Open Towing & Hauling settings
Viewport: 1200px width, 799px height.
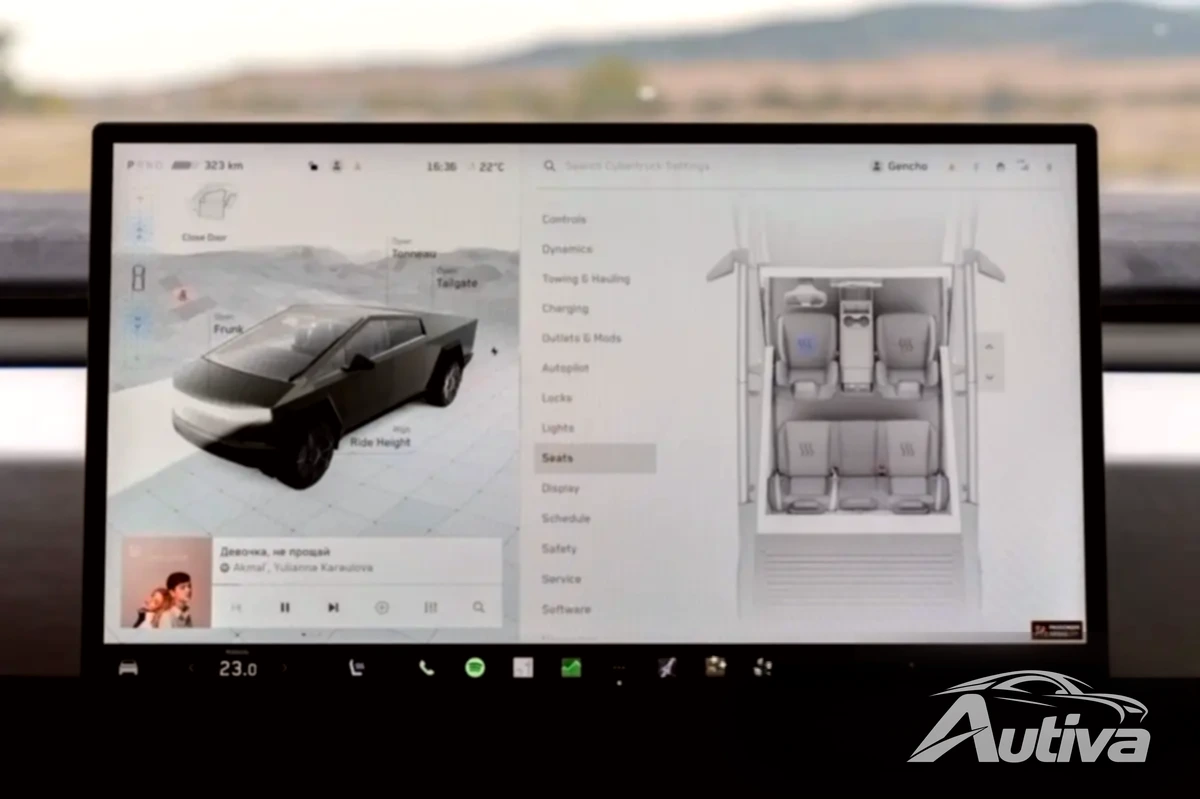pyautogui.click(x=586, y=279)
